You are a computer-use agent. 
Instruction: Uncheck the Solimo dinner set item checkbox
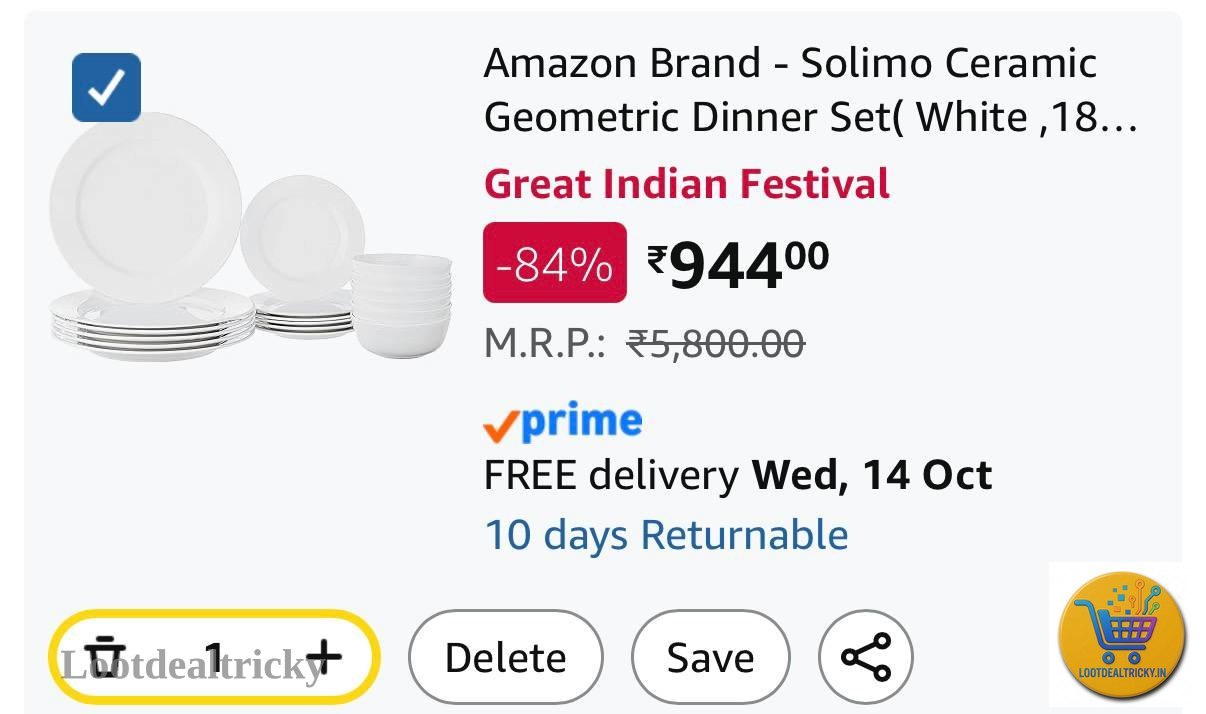[106, 88]
